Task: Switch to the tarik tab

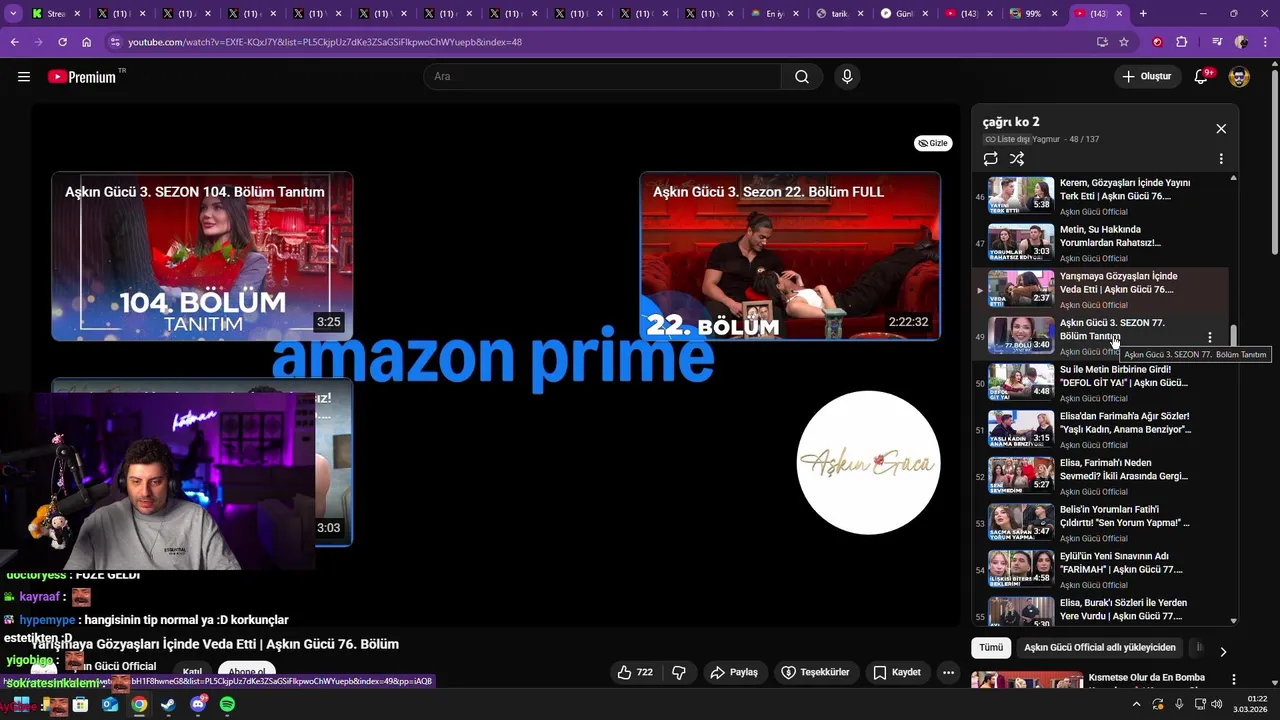Action: pyautogui.click(x=840, y=13)
